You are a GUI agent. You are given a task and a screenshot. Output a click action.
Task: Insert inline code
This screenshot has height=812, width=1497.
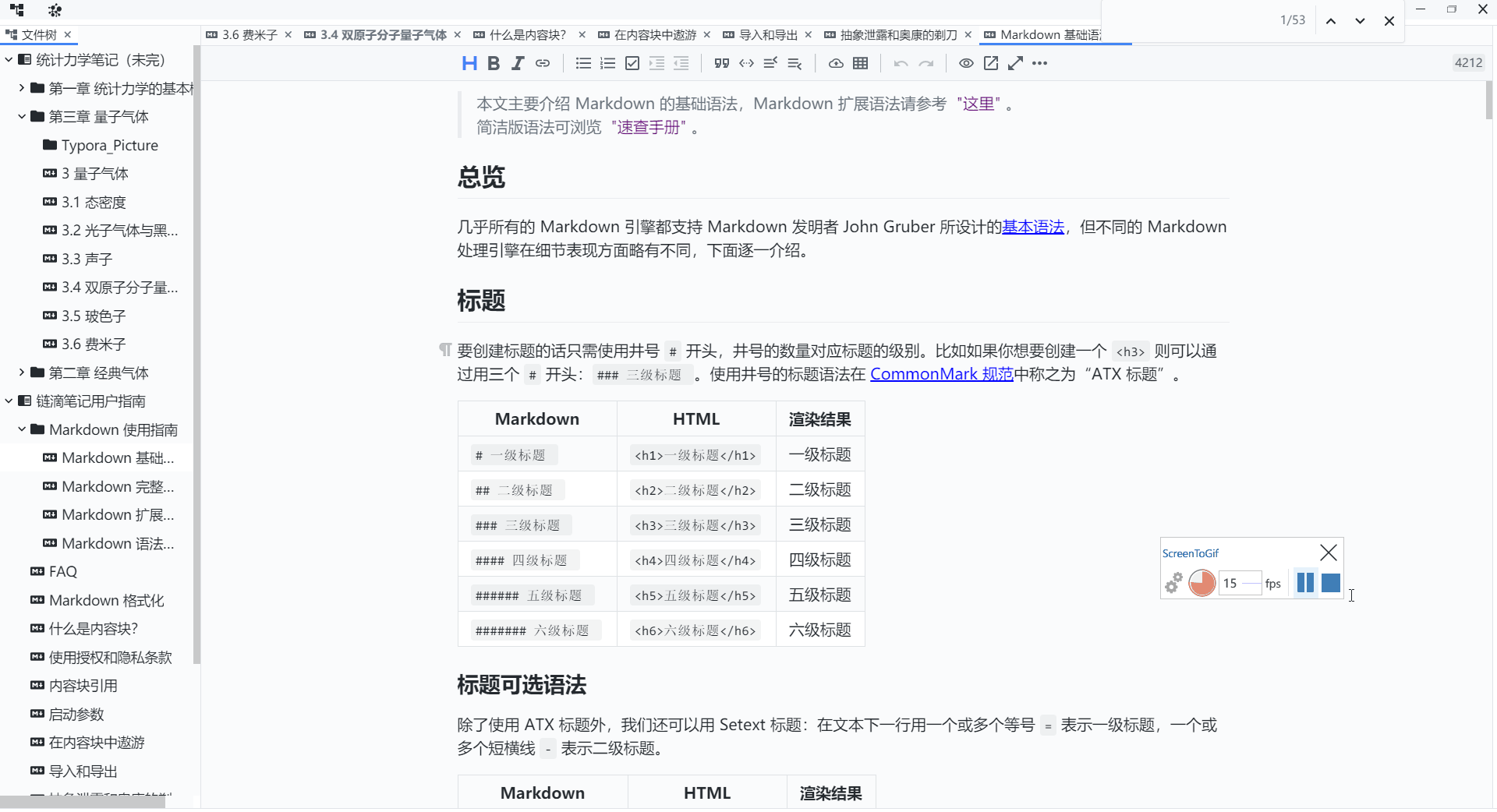746,64
